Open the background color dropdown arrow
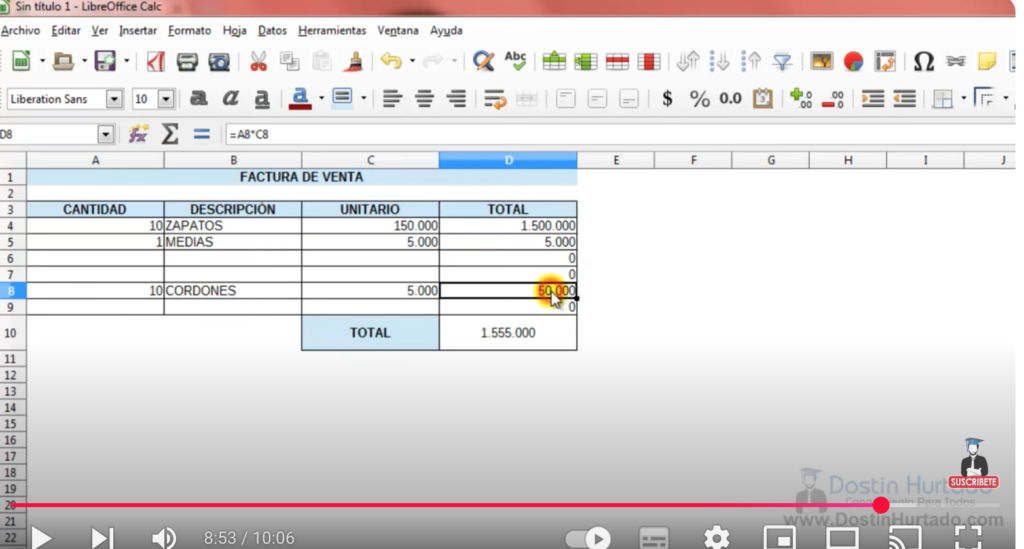Screen dimensions: 1024x549 click(363, 99)
